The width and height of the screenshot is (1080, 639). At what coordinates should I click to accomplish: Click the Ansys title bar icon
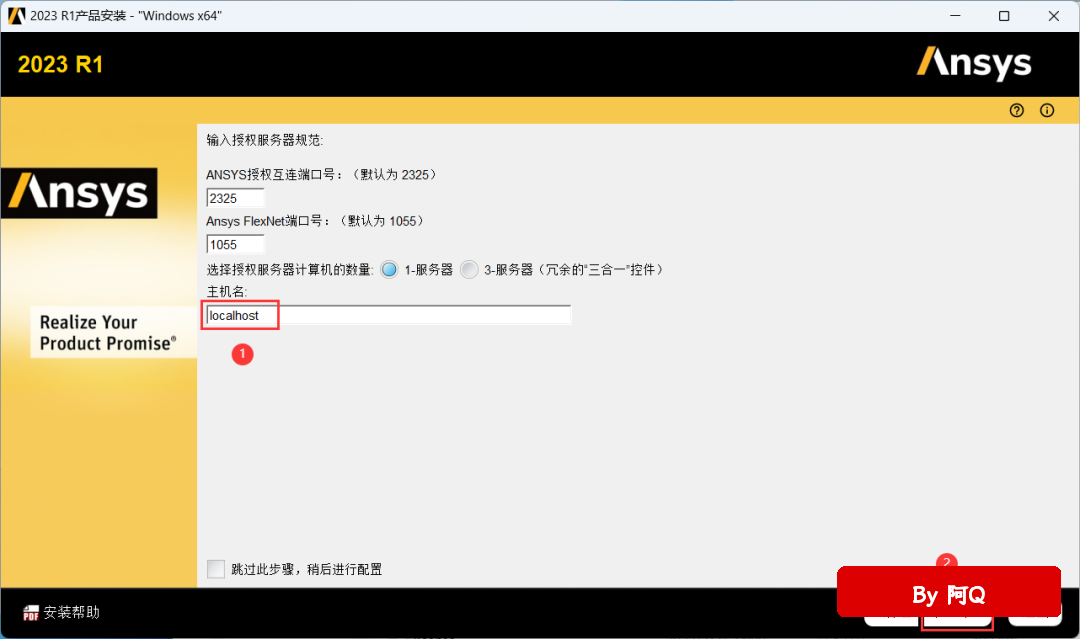pos(16,16)
